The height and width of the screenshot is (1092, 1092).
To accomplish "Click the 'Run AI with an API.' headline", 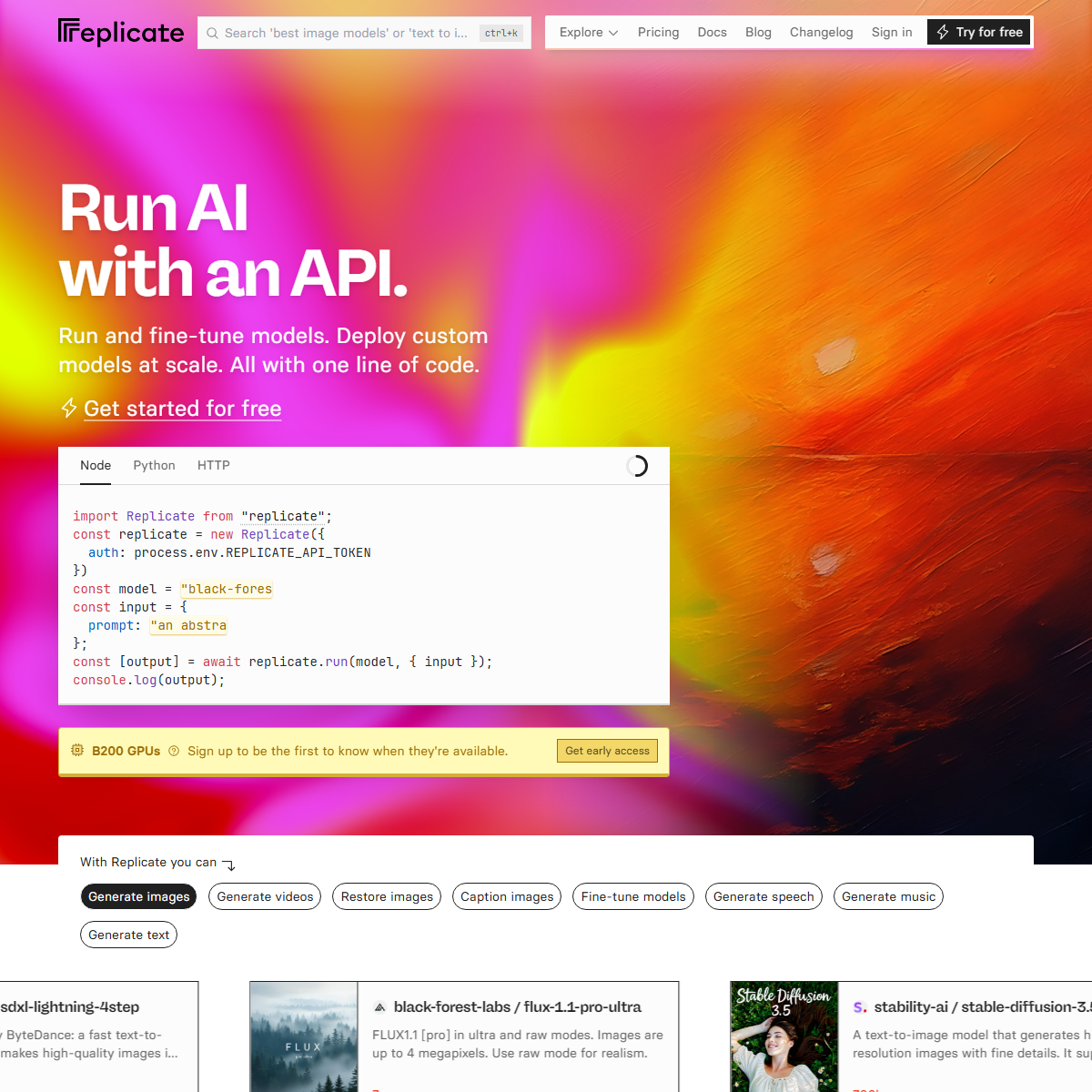I will coord(233,240).
